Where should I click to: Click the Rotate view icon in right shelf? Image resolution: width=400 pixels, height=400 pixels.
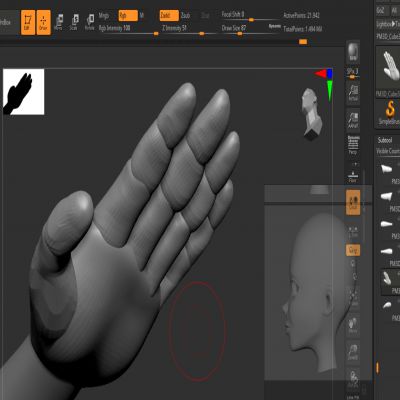(353, 379)
